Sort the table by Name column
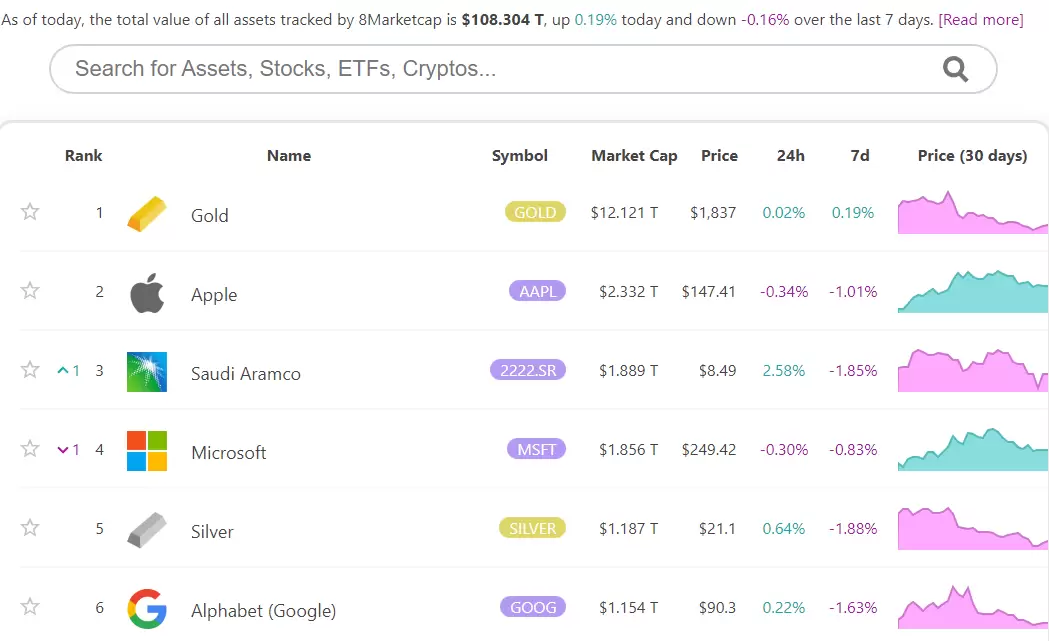The width and height of the screenshot is (1049, 641). tap(289, 156)
